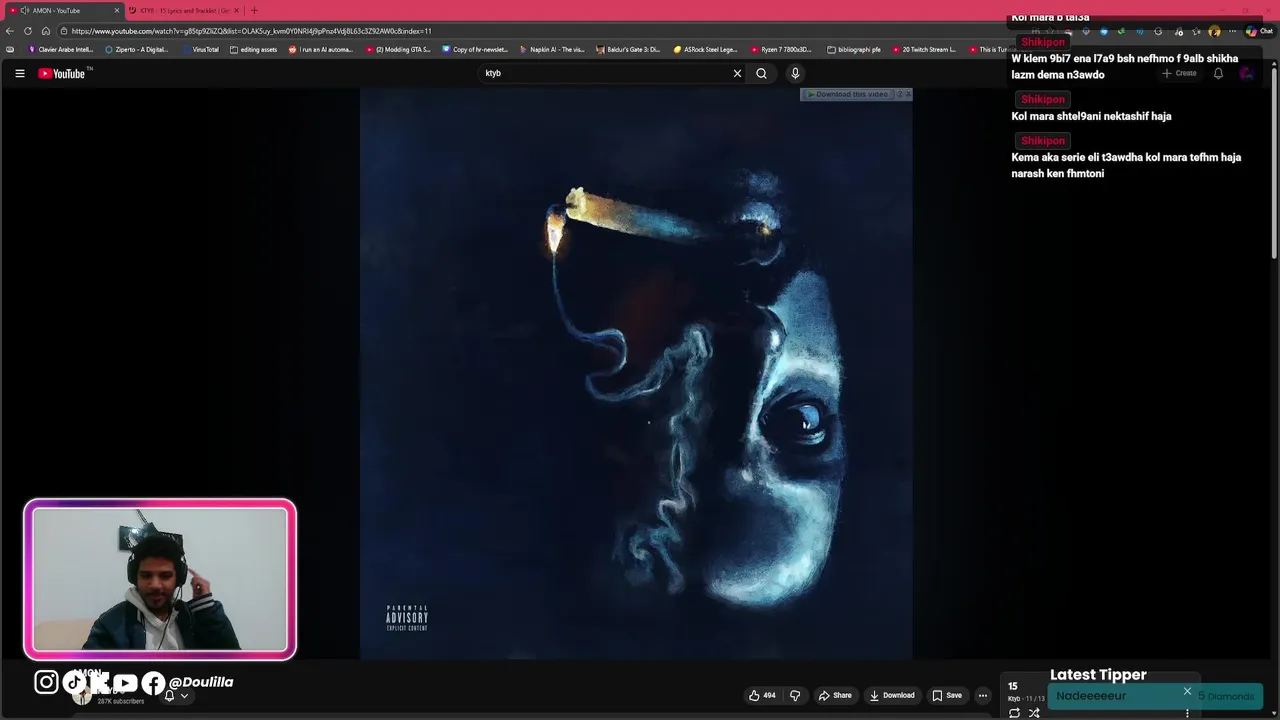The height and width of the screenshot is (720, 1280).
Task: Click the album art video player
Action: (636, 374)
